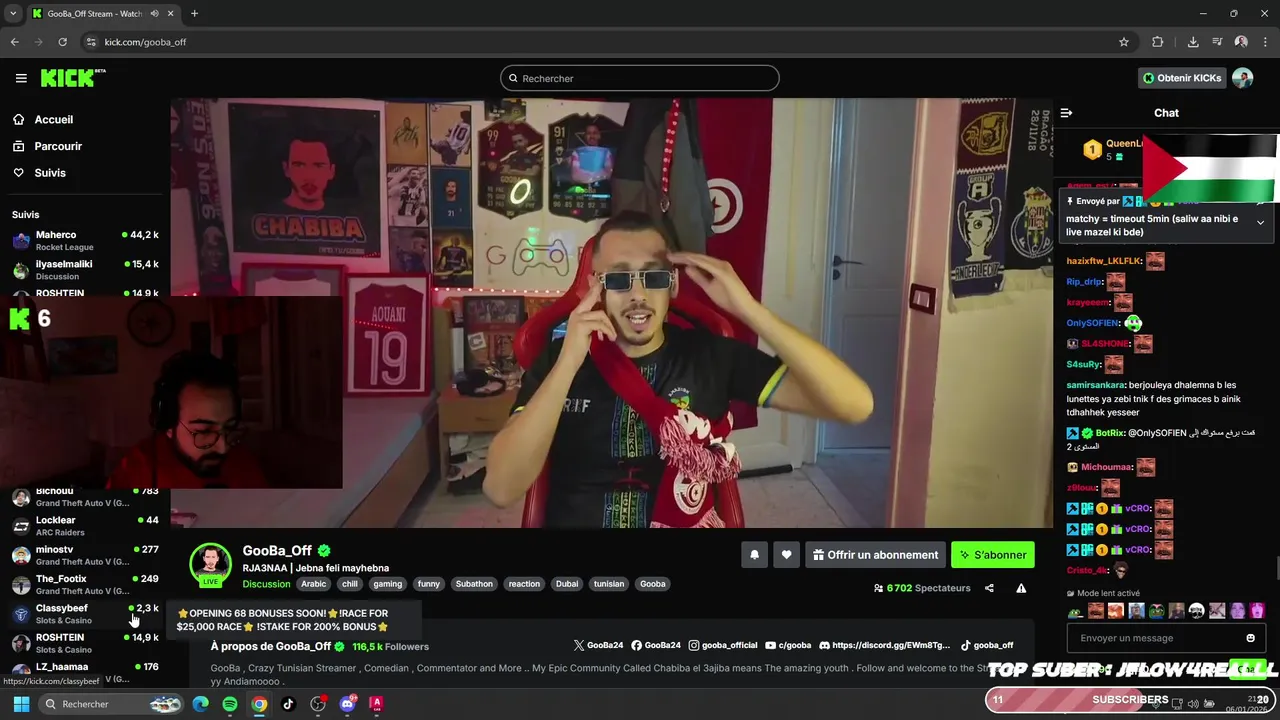This screenshot has width=1280, height=720.
Task: Open the Discussion category link
Action: point(266,584)
